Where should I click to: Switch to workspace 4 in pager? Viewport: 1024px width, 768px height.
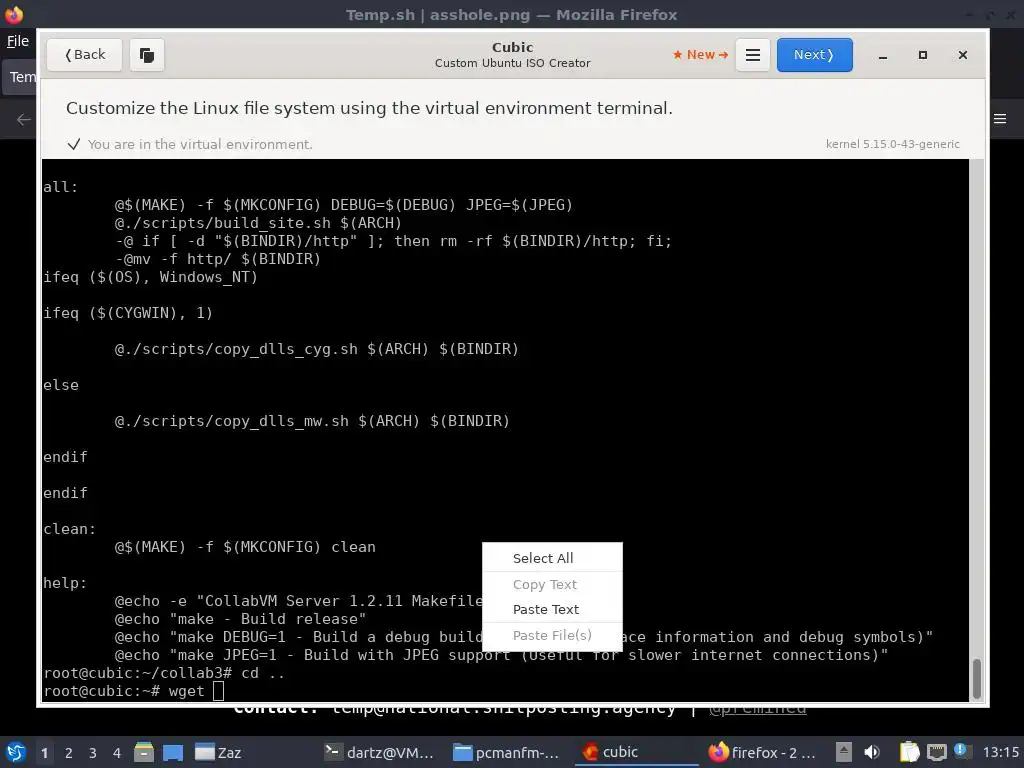coord(117,753)
